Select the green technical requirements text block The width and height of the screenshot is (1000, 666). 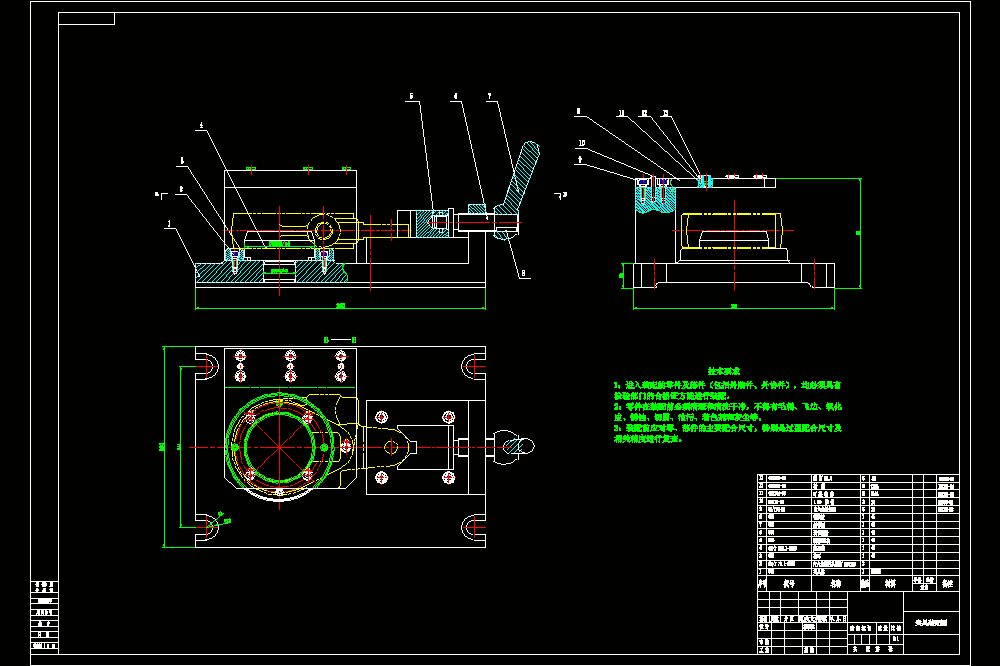point(728,405)
